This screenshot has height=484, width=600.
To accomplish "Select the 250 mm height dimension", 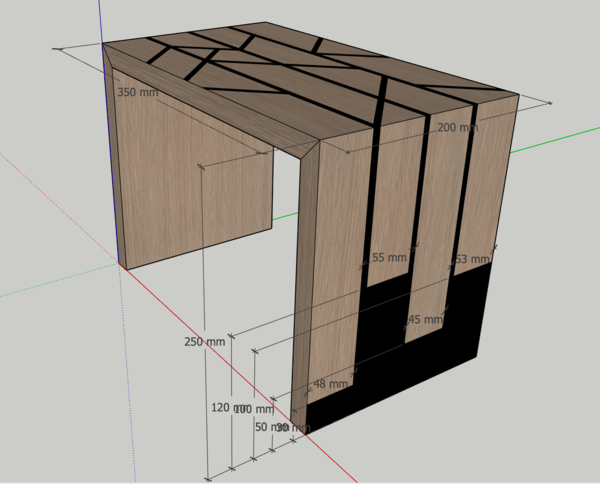I will [205, 342].
